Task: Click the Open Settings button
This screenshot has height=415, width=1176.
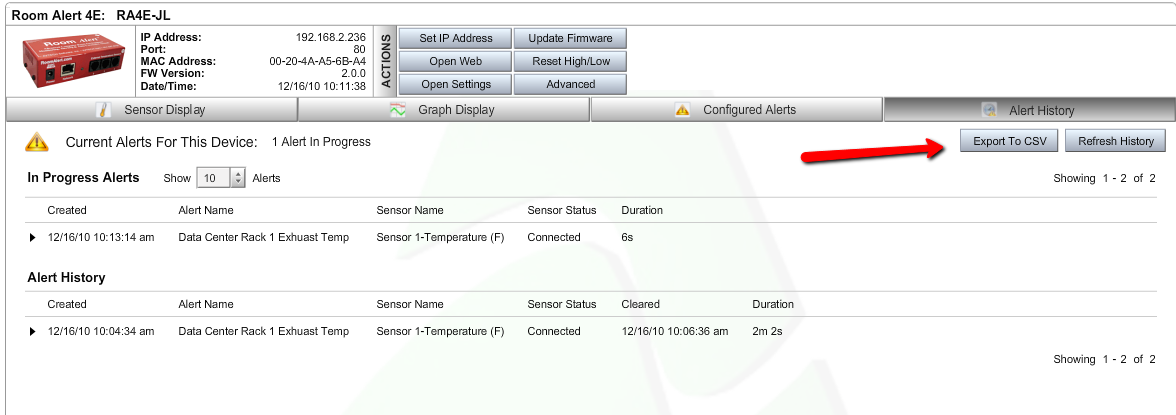Action: 455,84
